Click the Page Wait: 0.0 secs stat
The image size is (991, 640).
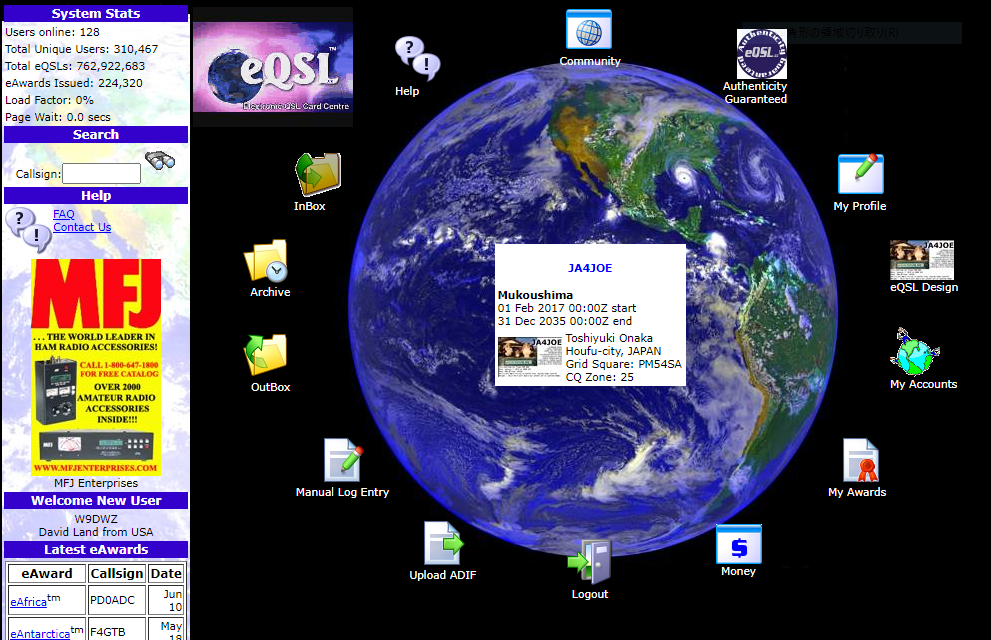[x=58, y=117]
